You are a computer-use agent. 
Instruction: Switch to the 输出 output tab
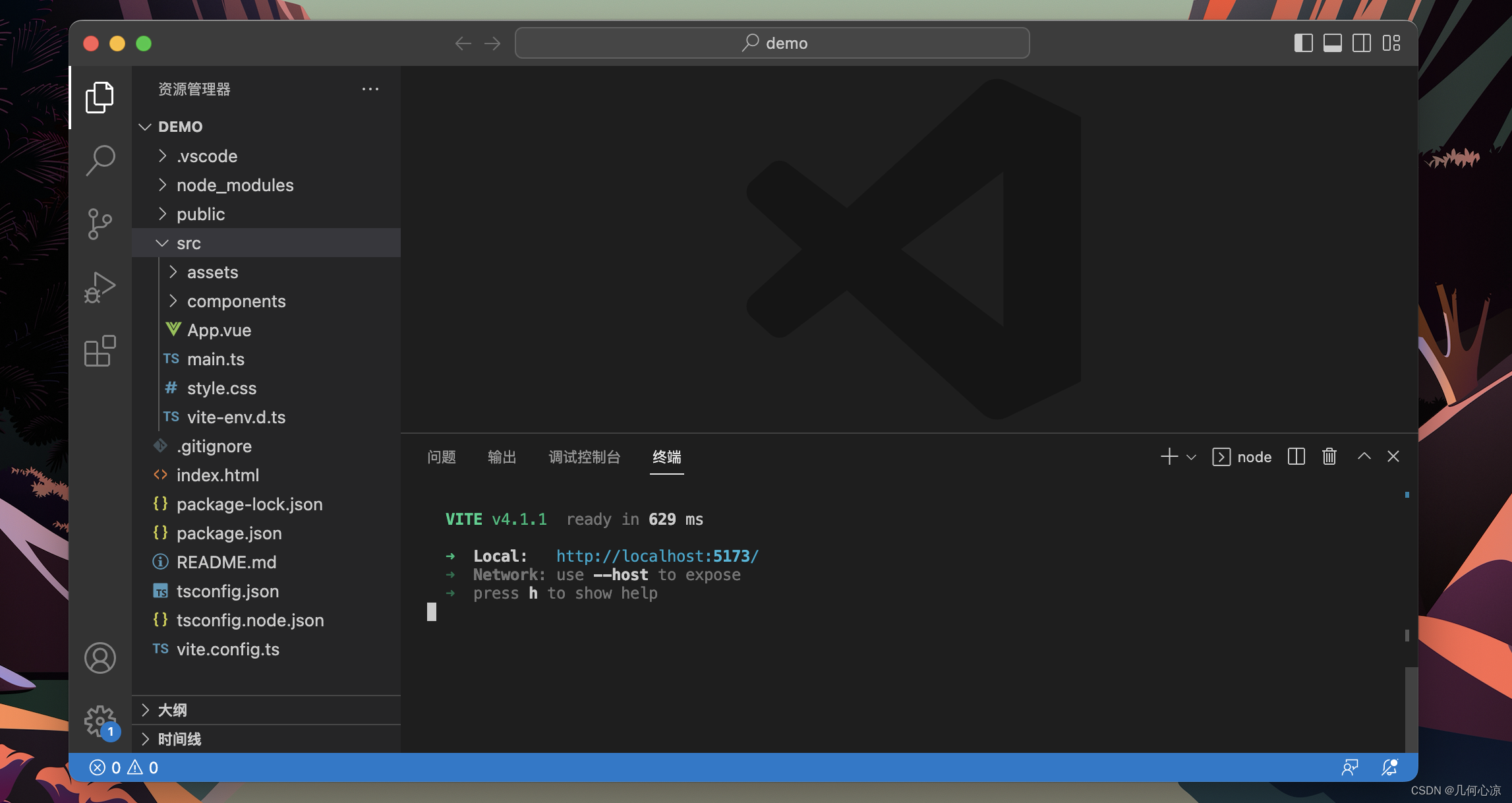pos(502,457)
